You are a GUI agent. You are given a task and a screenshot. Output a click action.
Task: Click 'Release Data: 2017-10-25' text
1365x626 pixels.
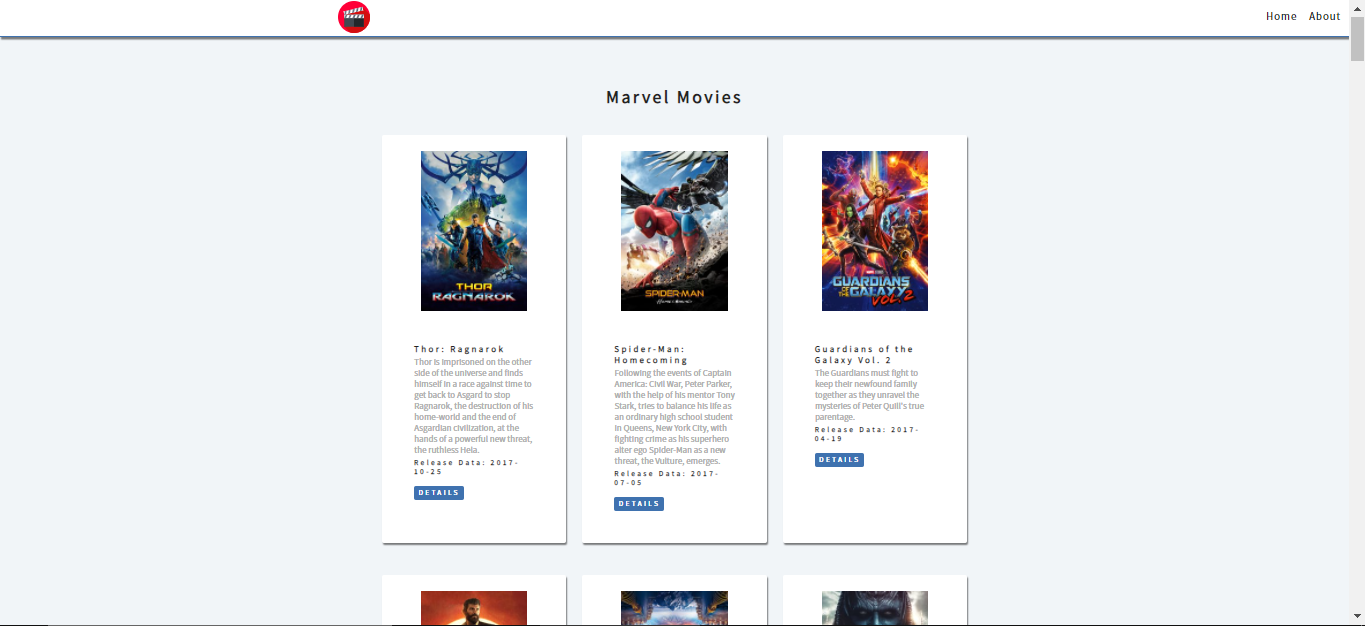tap(466, 467)
